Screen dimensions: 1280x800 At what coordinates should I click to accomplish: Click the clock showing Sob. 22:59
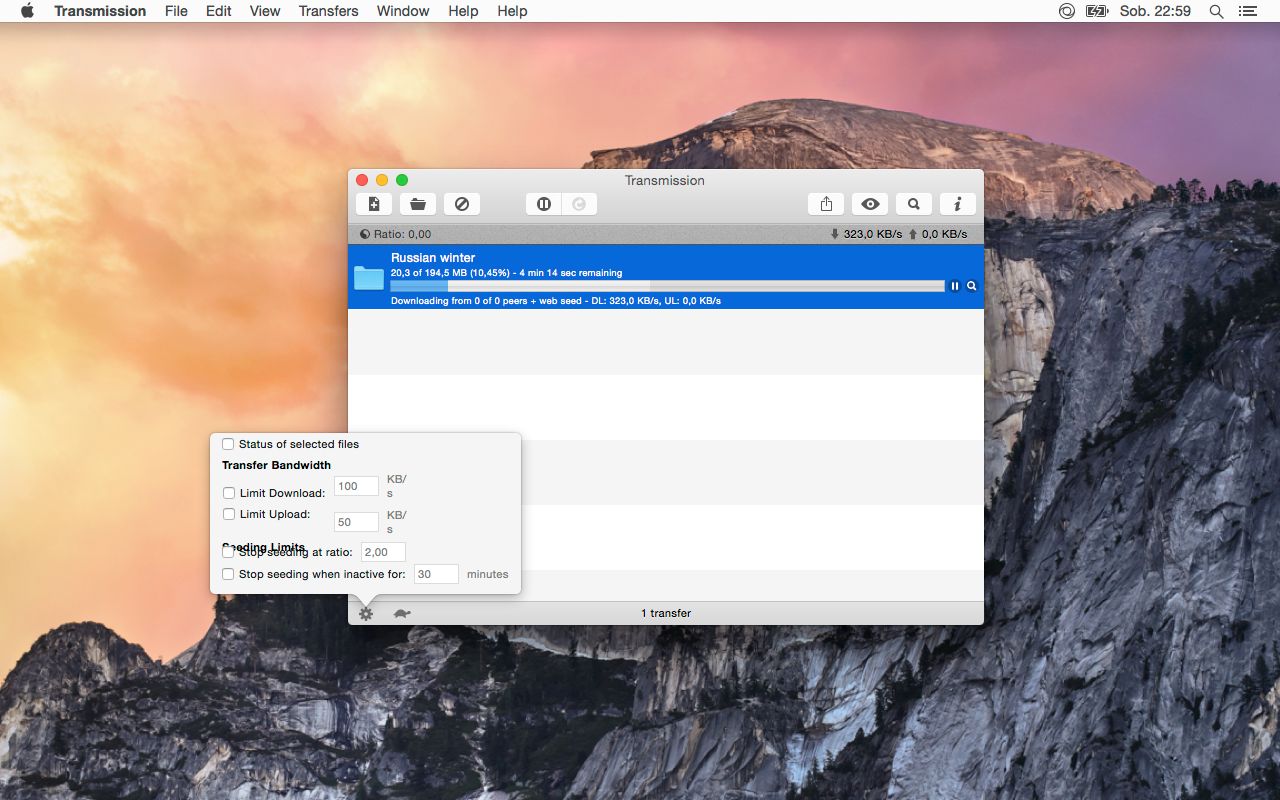tap(1155, 11)
